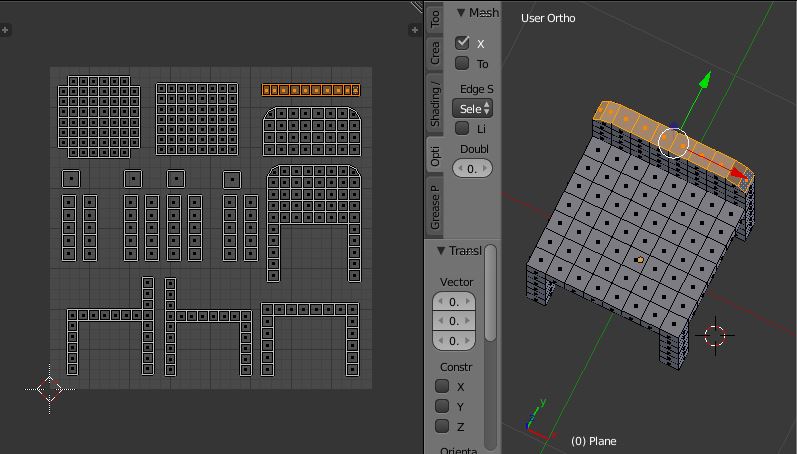
Task: Grab the green Y-axis manipulator arrow
Action: [705, 80]
